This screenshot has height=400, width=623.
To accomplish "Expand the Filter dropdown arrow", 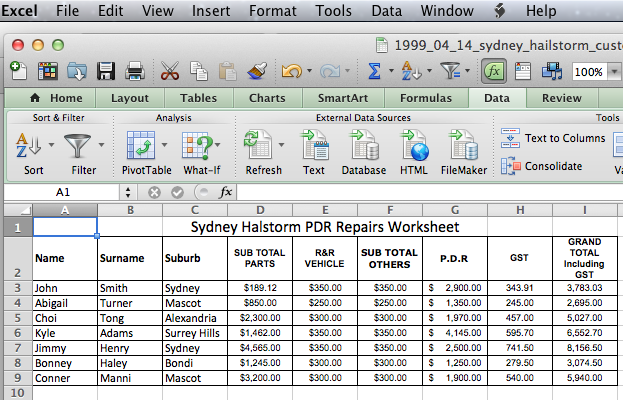I will [102, 146].
